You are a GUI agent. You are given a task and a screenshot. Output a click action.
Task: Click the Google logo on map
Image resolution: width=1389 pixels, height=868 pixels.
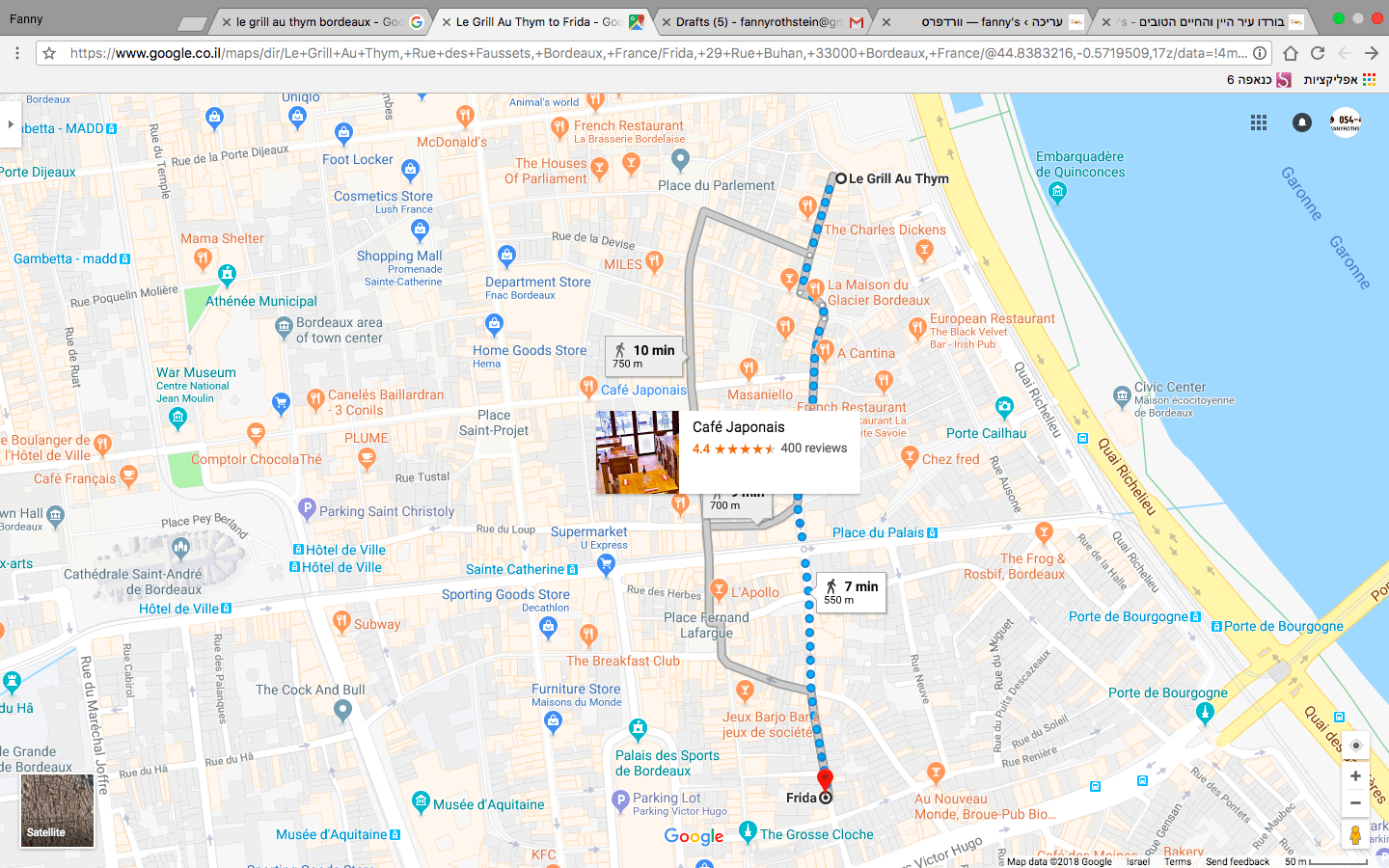694,837
